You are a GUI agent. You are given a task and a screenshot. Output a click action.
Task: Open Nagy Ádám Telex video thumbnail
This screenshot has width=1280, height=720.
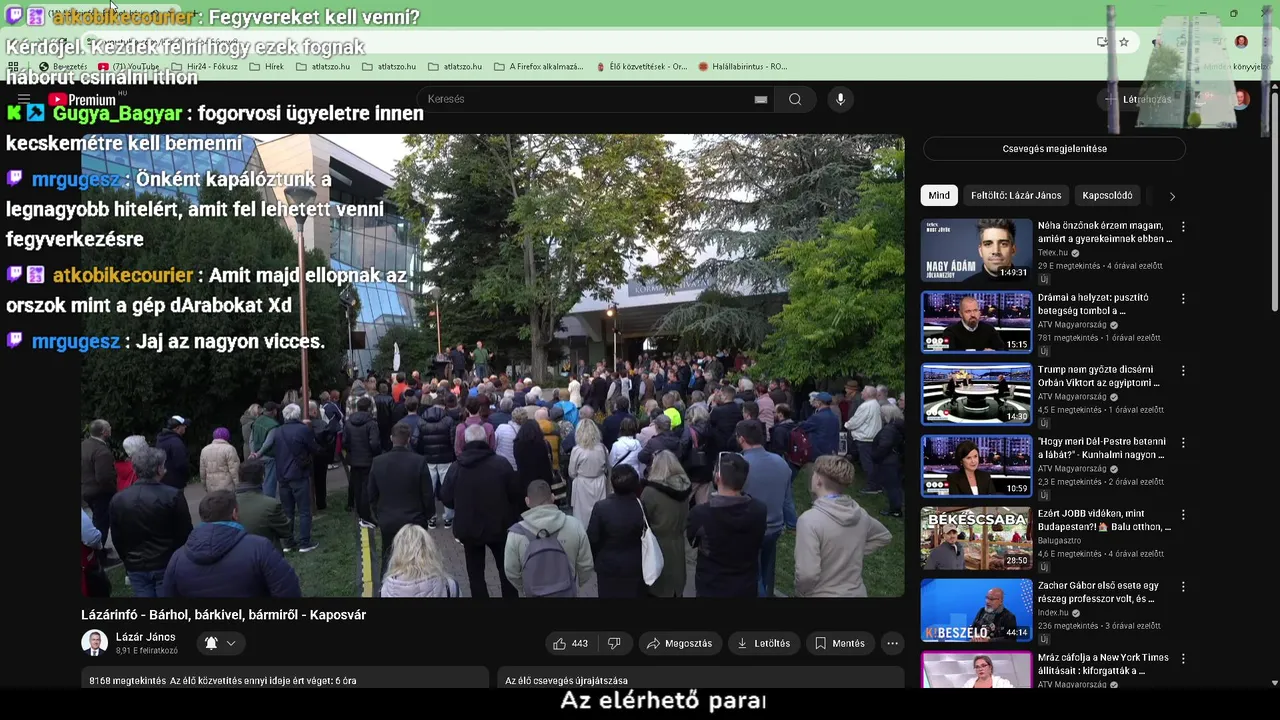point(976,250)
